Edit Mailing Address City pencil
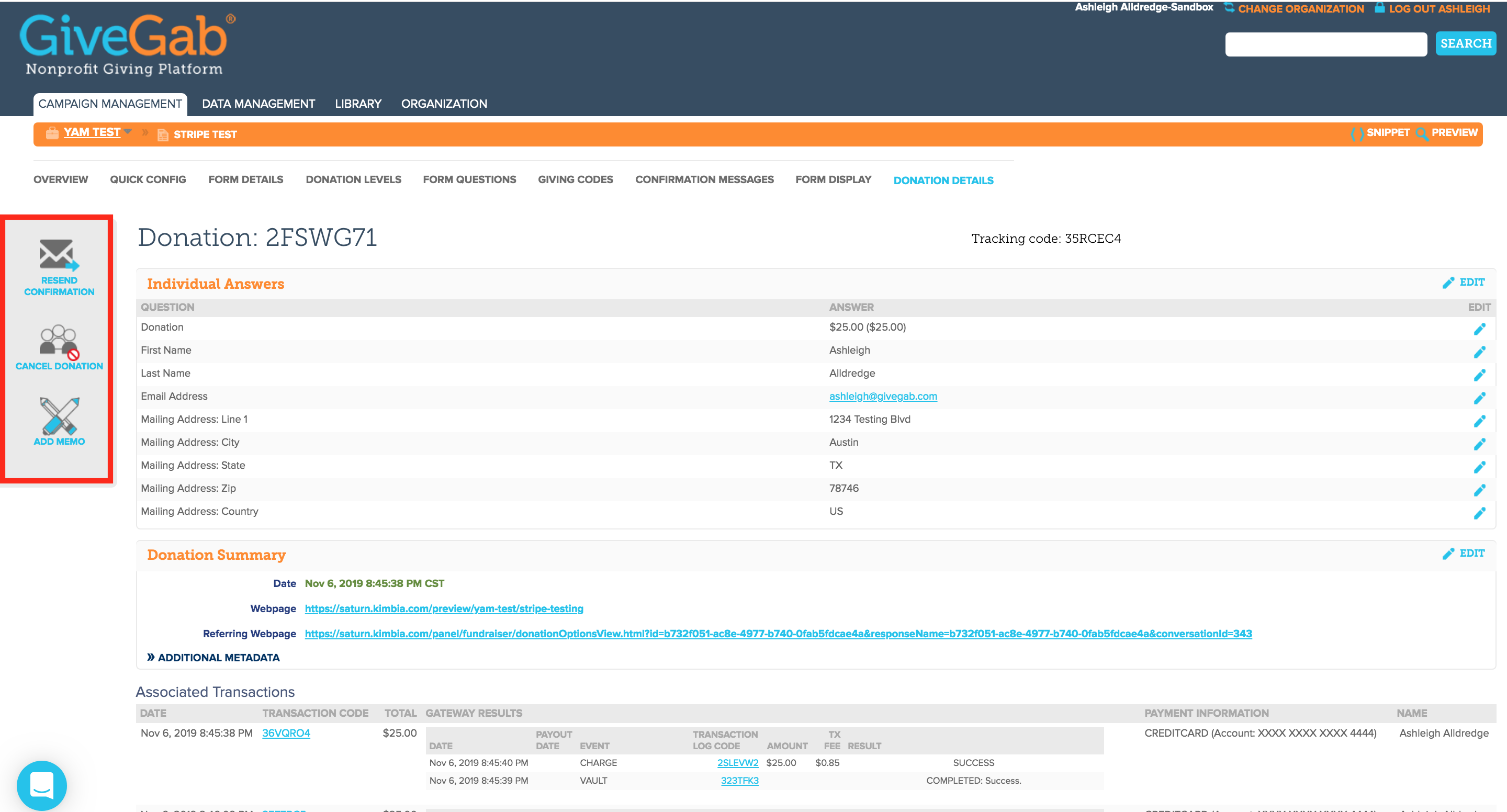1507x812 pixels. [1479, 444]
